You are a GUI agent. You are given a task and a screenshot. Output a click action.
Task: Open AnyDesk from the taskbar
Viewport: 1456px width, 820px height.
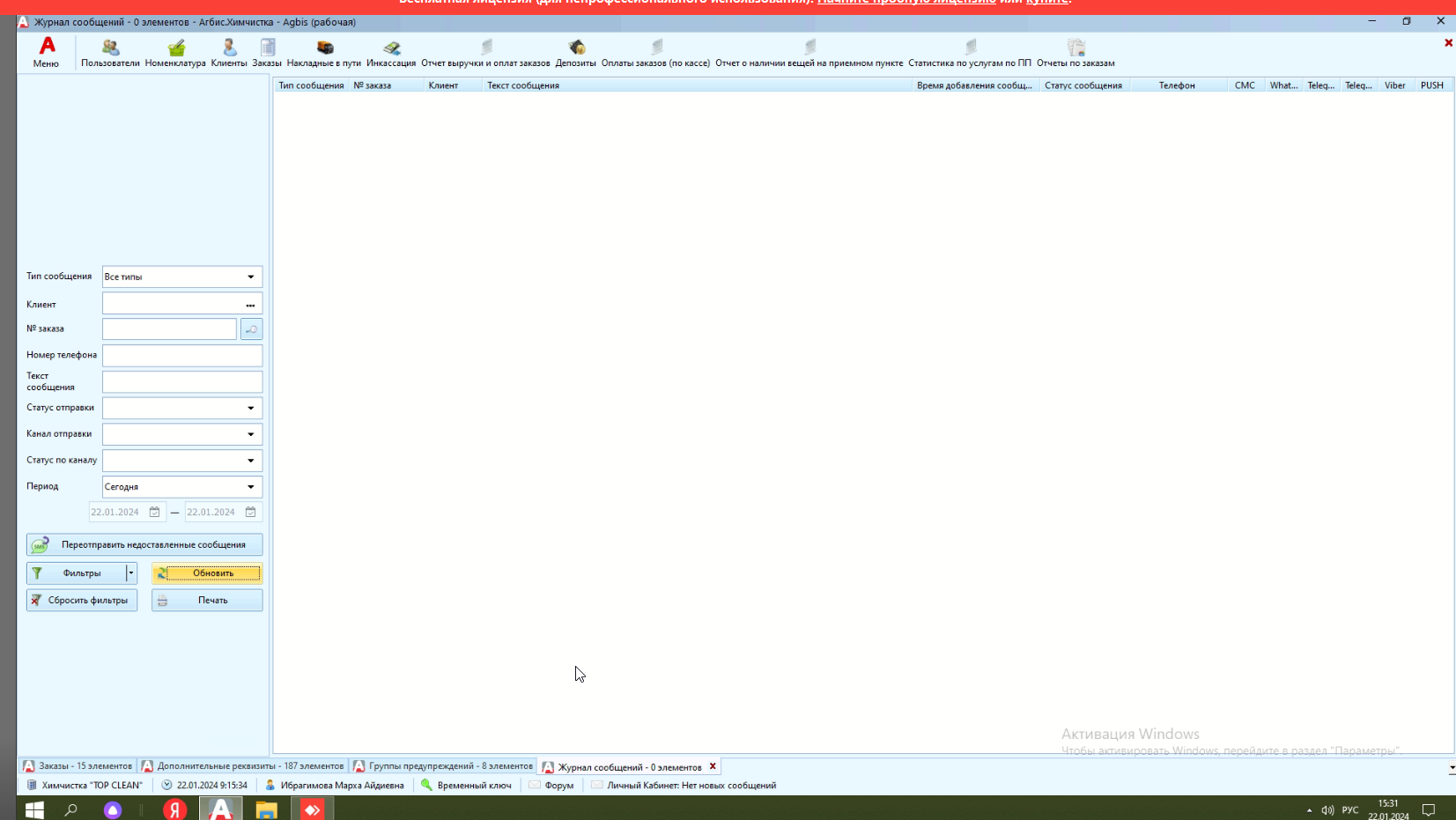(313, 809)
